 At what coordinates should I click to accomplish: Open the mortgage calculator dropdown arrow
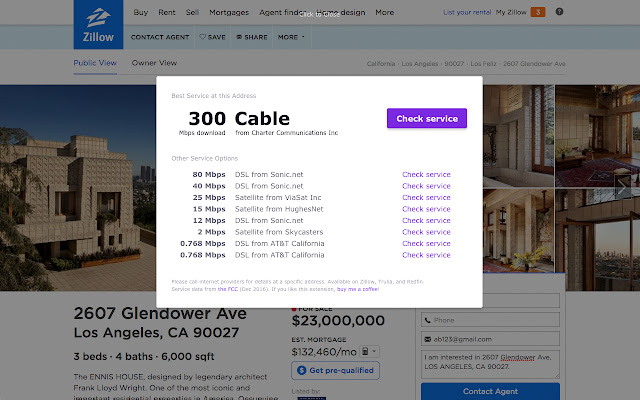click(374, 351)
